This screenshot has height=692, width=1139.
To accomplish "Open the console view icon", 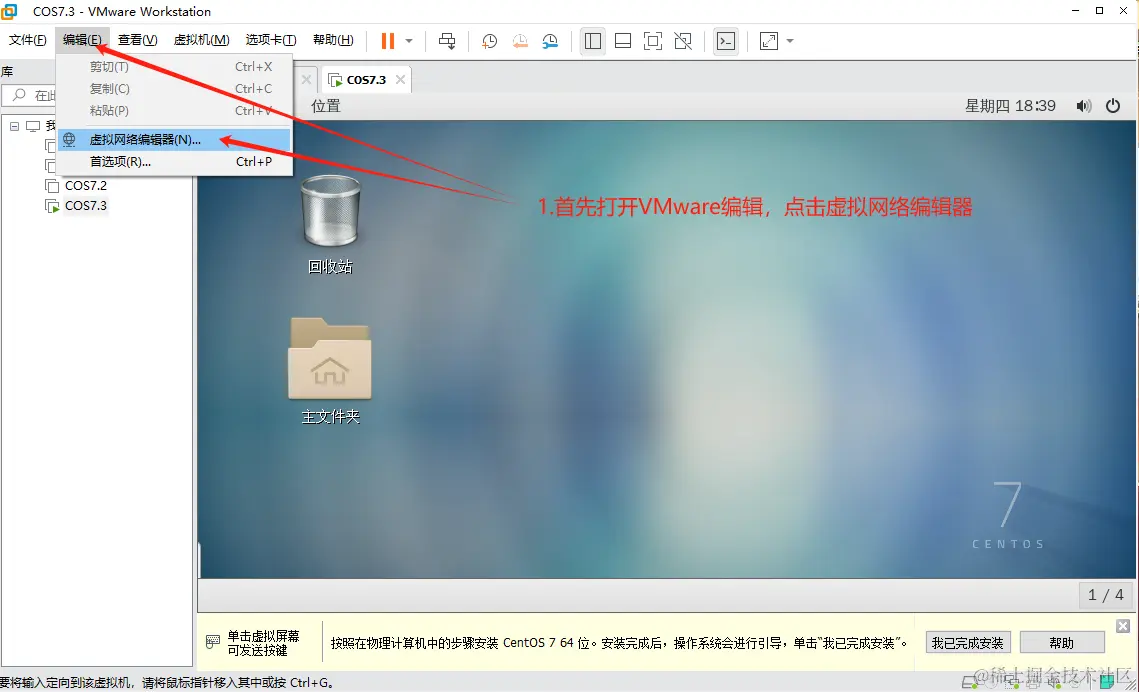I will pos(726,41).
